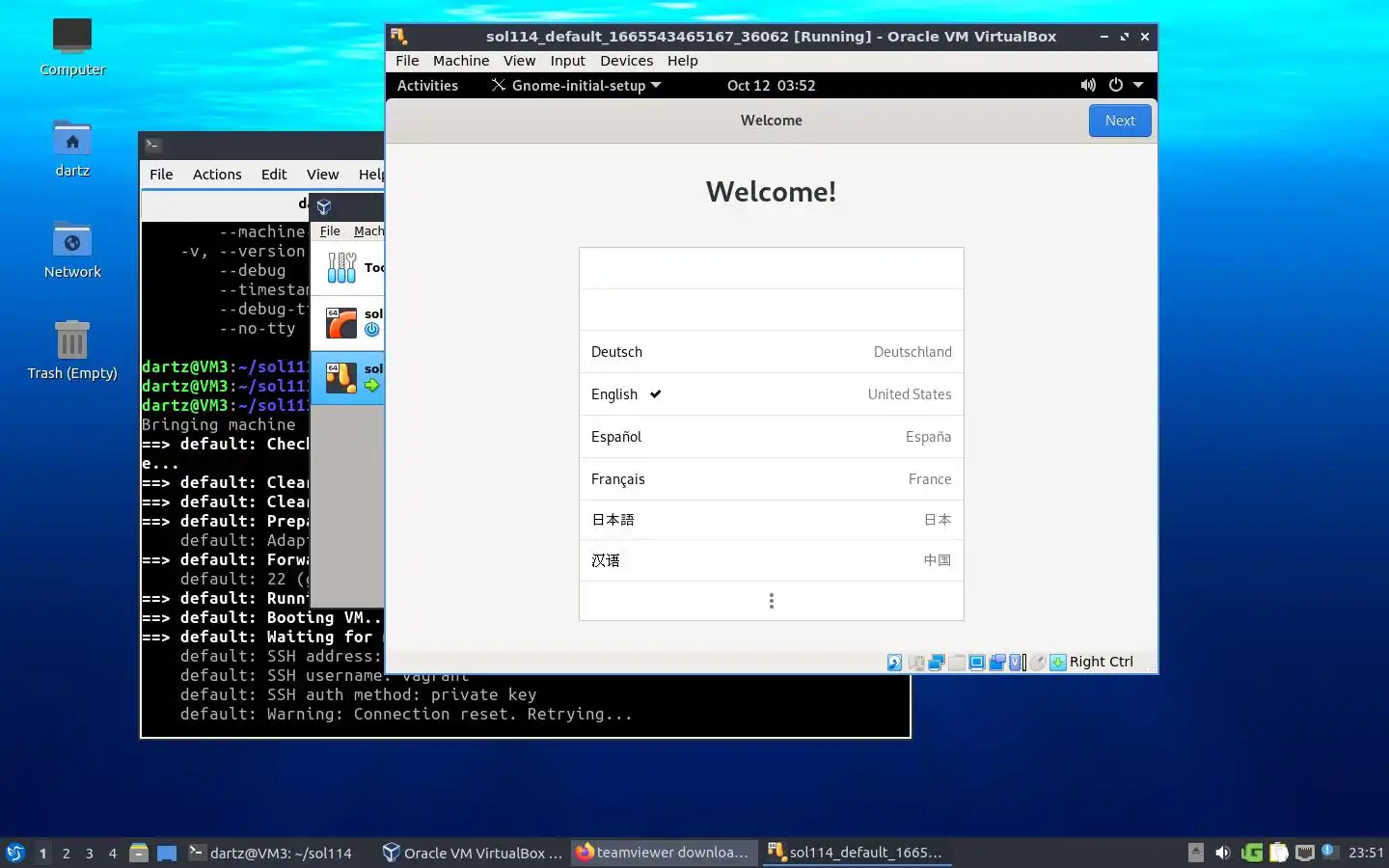Open Network desktop icon
Screen dimensions: 1389x868
(x=72, y=251)
